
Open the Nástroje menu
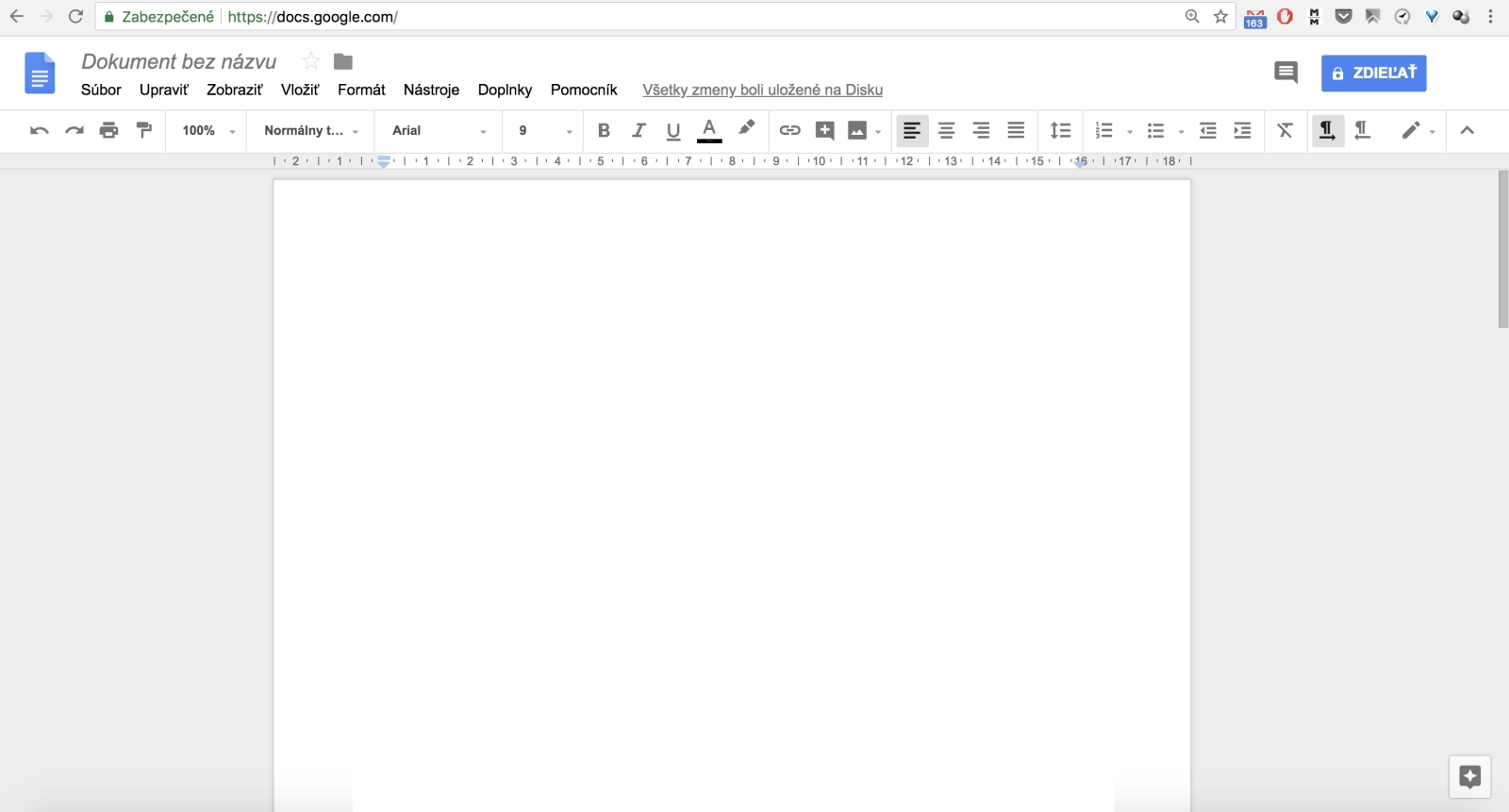pyautogui.click(x=431, y=90)
